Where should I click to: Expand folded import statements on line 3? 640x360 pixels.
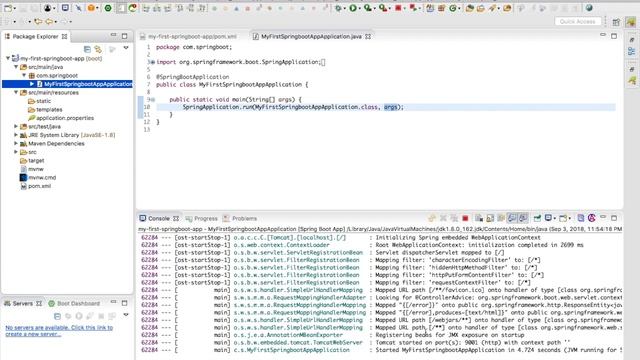[153, 62]
